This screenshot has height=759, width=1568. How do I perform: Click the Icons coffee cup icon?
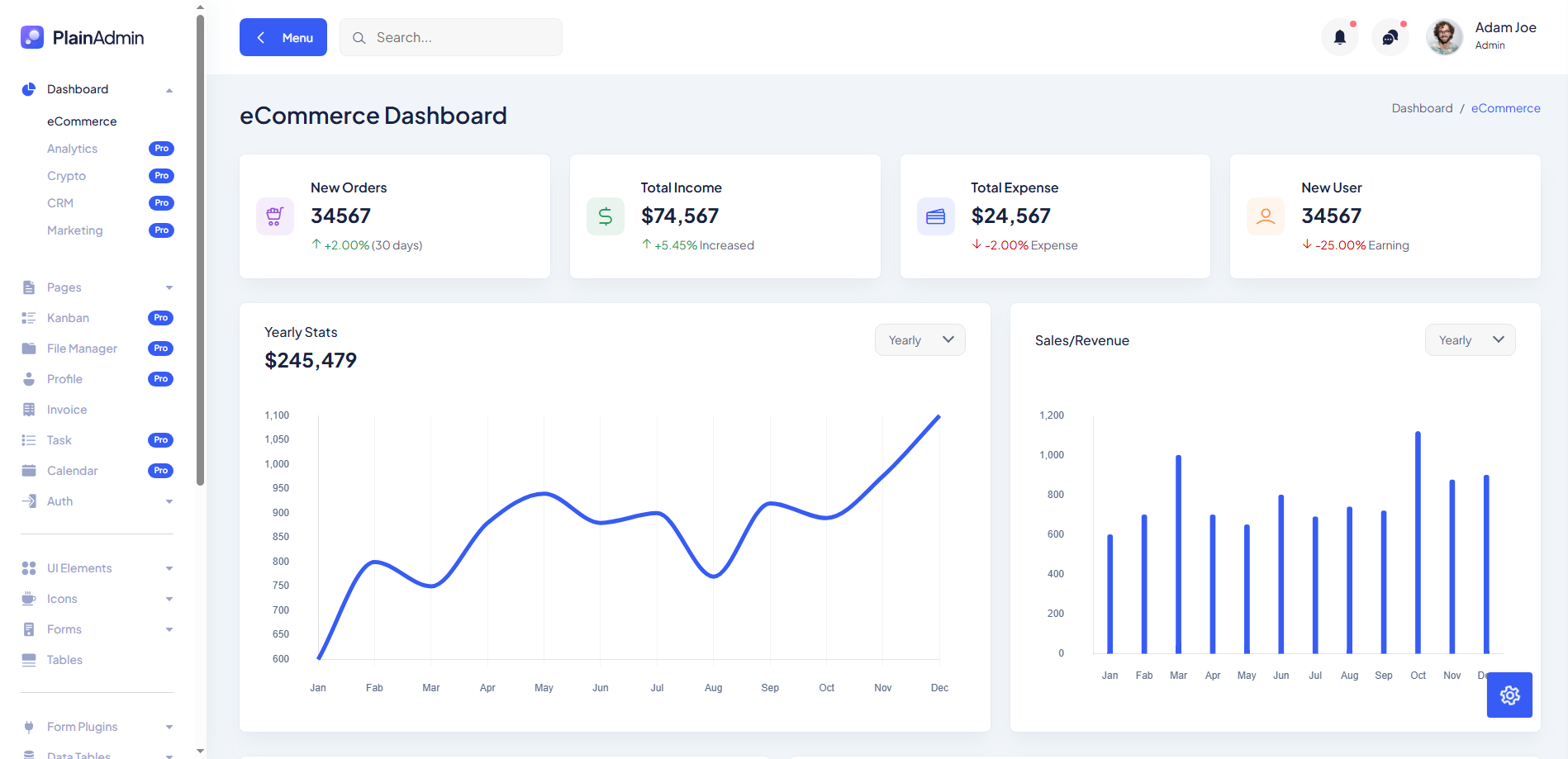click(29, 599)
